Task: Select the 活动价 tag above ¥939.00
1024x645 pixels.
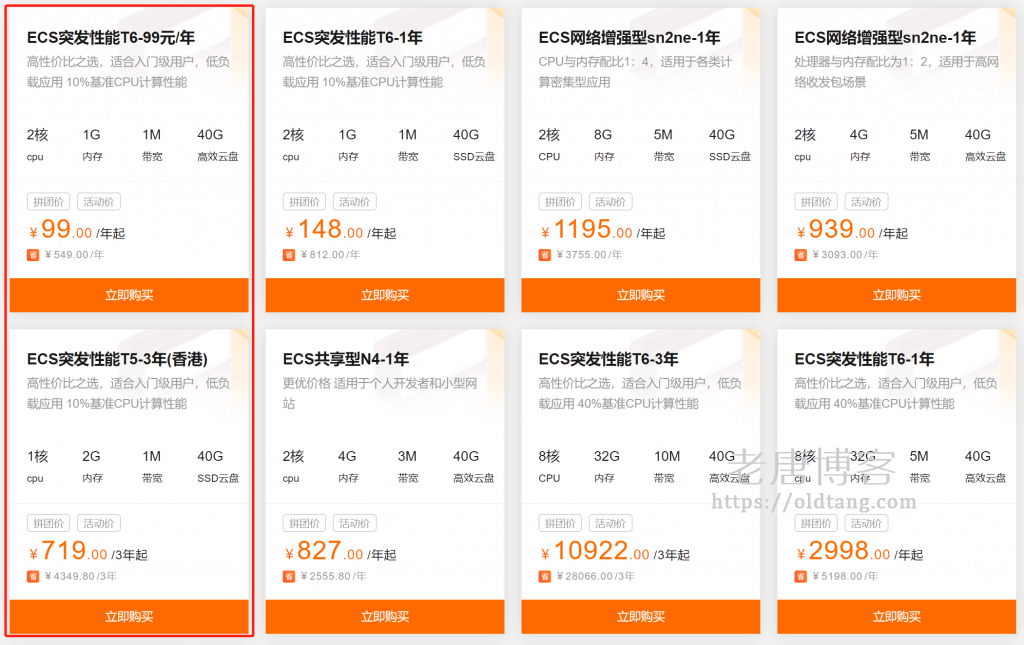Action: (867, 202)
